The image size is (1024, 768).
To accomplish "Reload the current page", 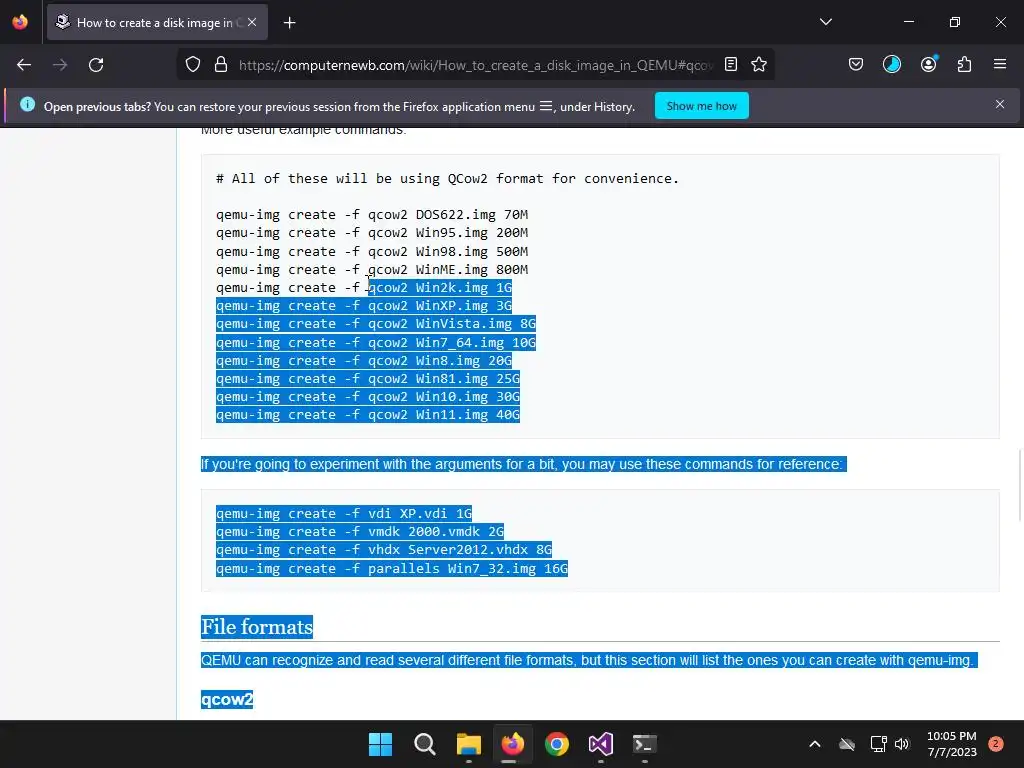I will 96,65.
